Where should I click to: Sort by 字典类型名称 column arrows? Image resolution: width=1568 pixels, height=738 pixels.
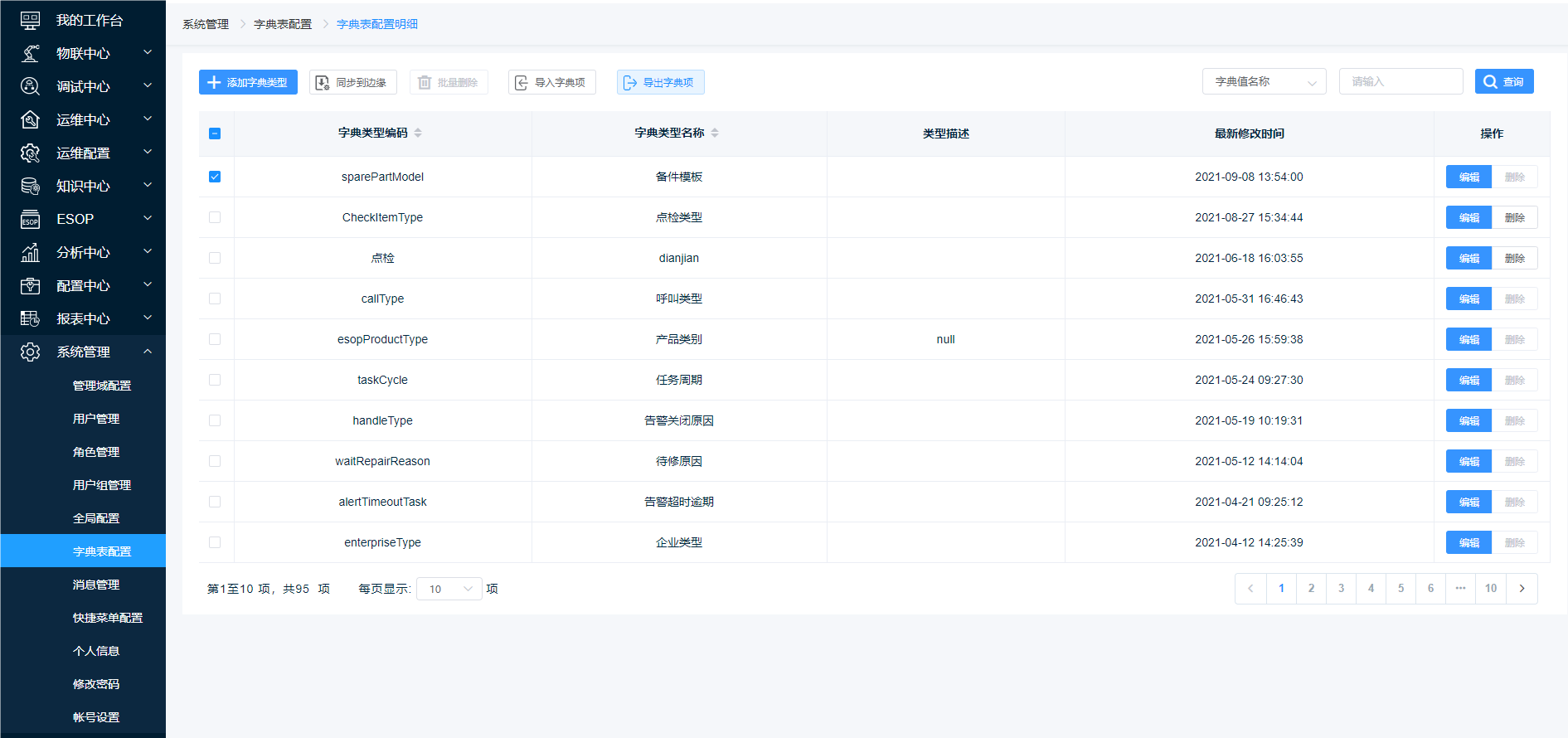pos(715,133)
